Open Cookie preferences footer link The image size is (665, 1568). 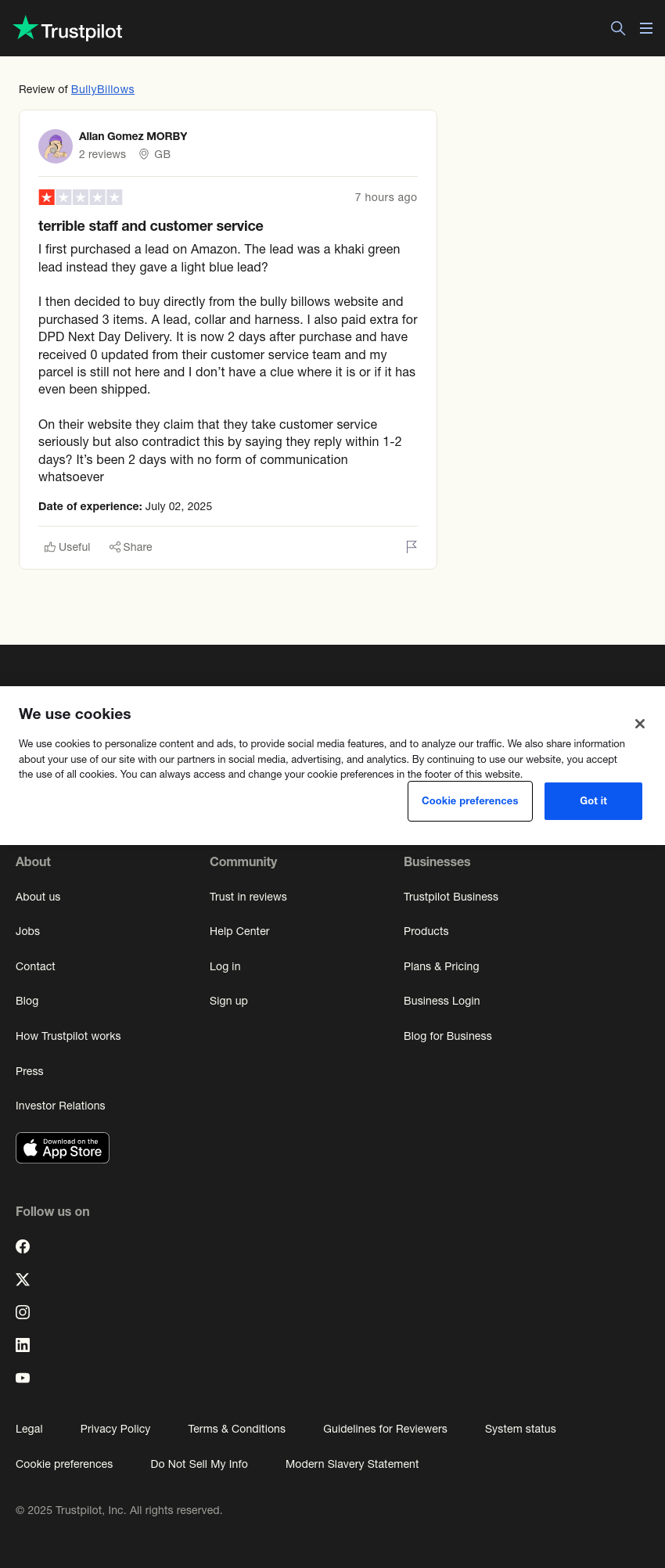64,1464
